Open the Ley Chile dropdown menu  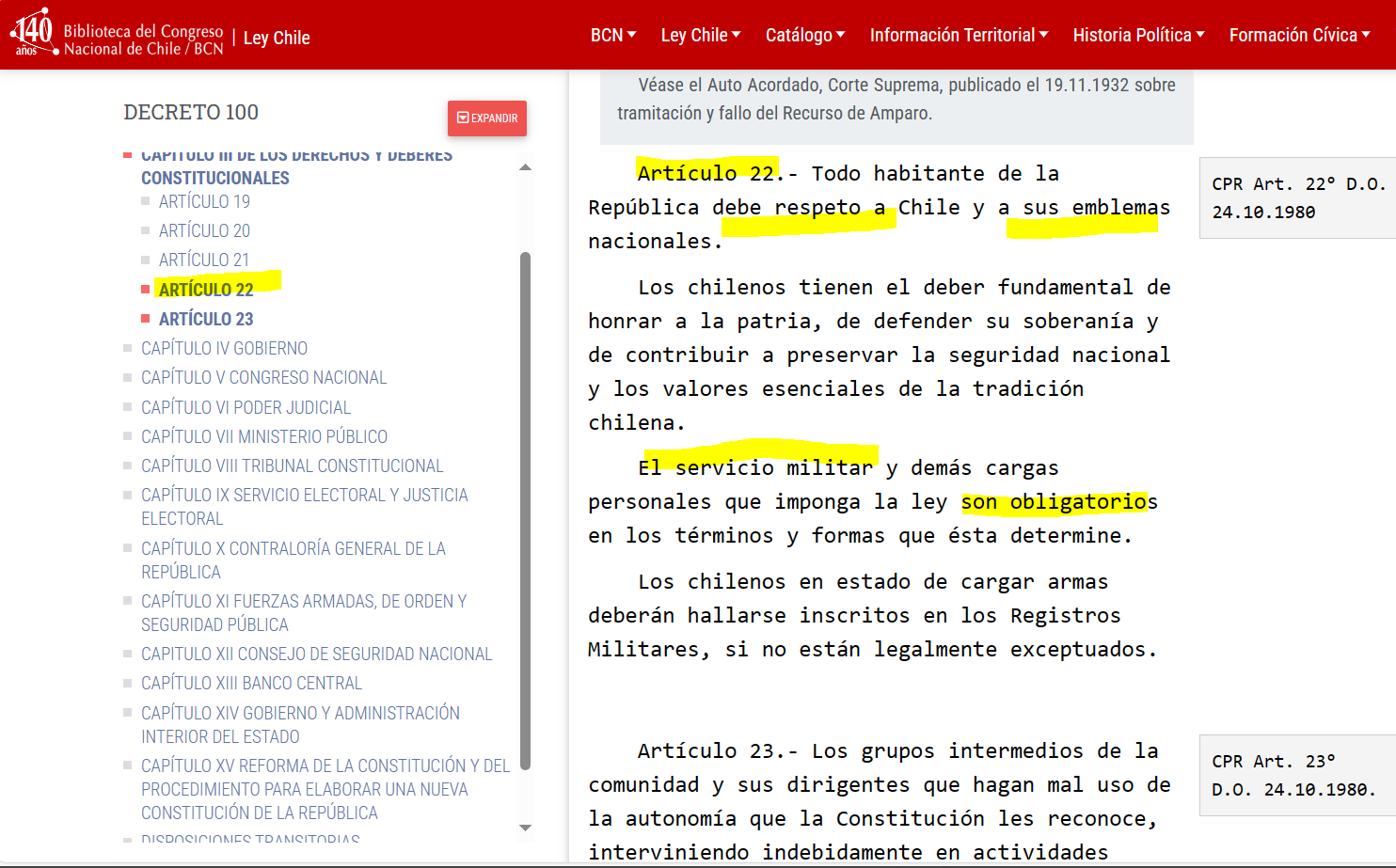click(x=701, y=35)
